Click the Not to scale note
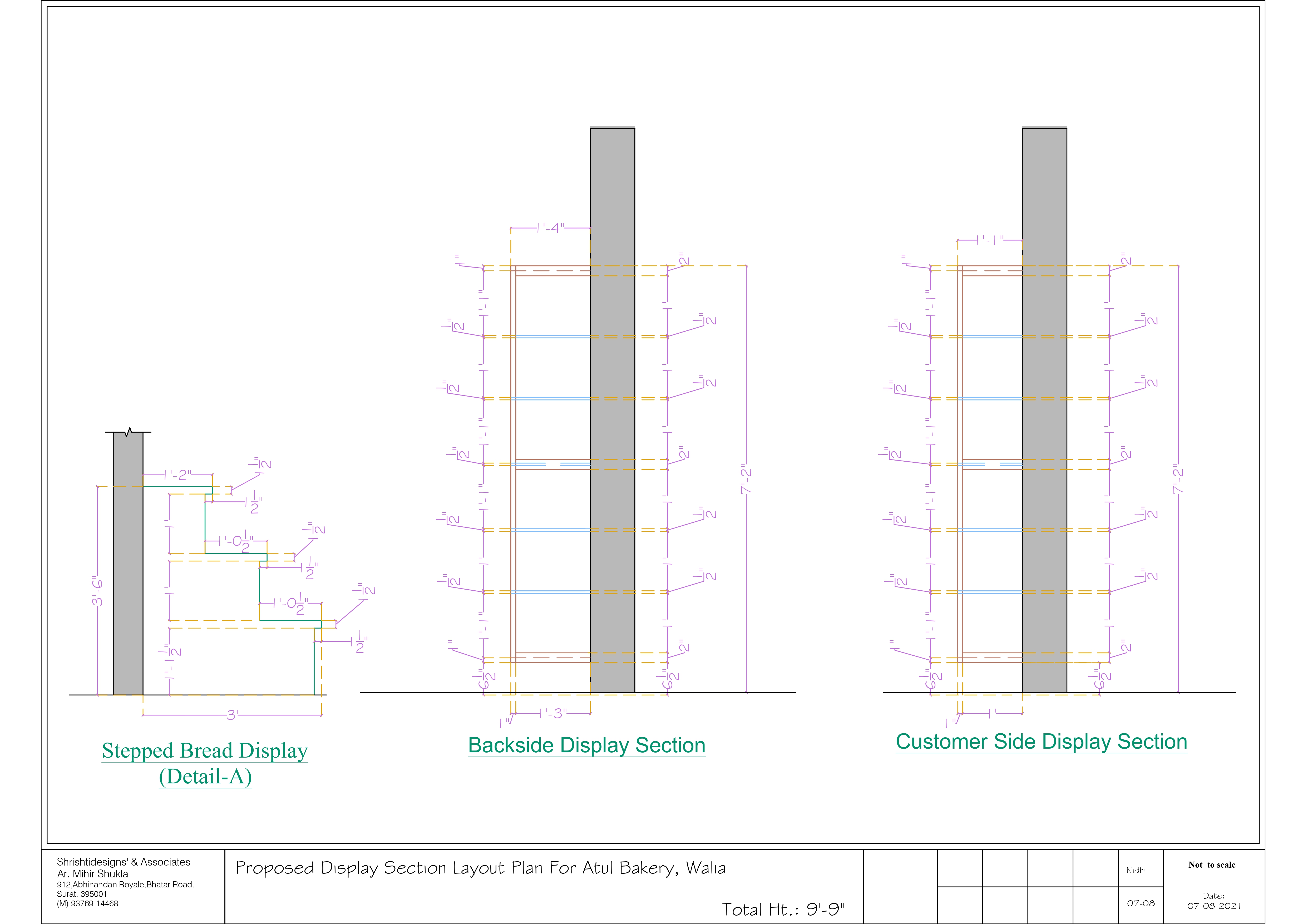 [1211, 865]
